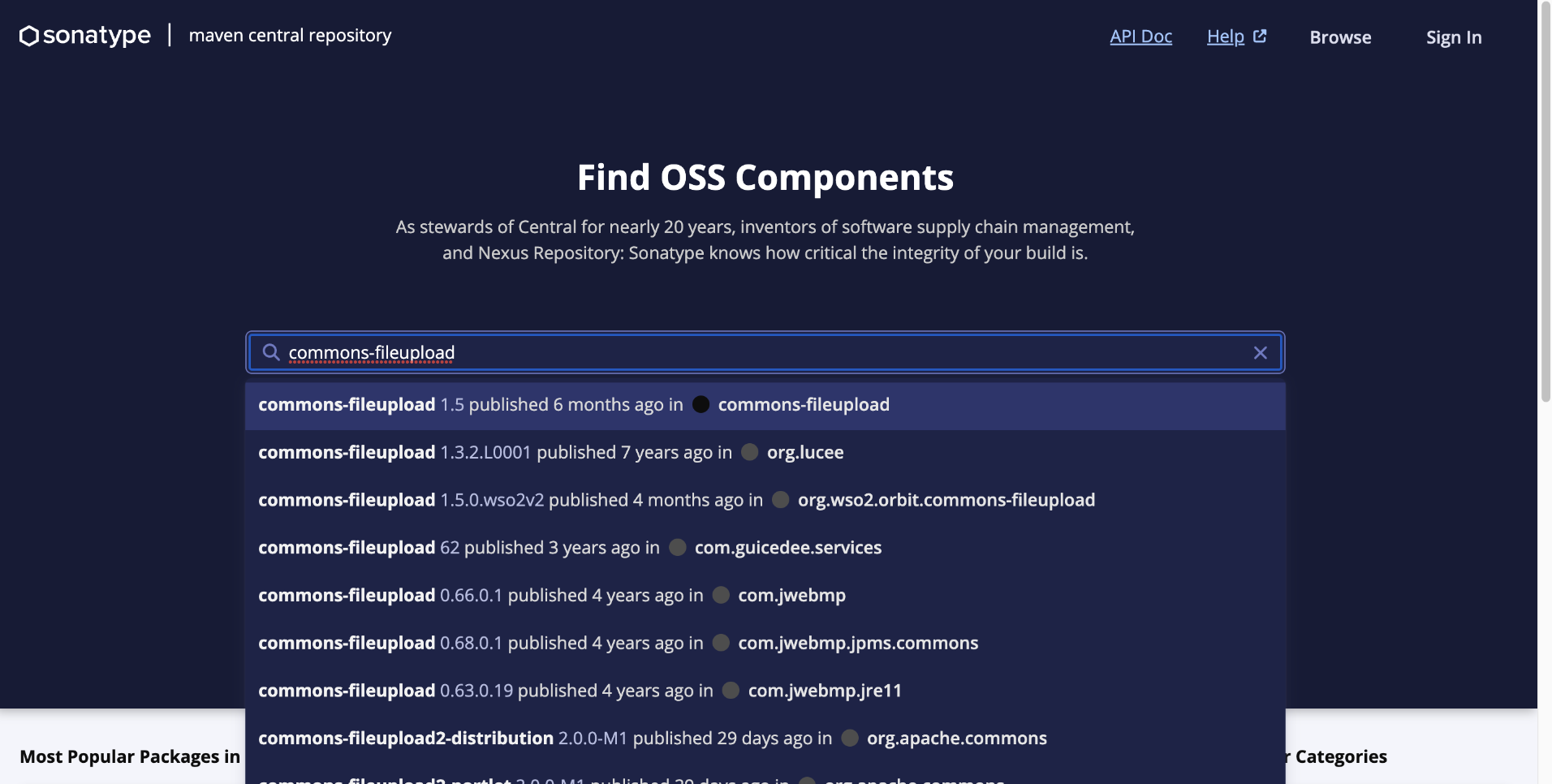Select the 0.66.0.1 com.jwebmp suggestion
This screenshot has height=784, width=1552.
click(765, 596)
